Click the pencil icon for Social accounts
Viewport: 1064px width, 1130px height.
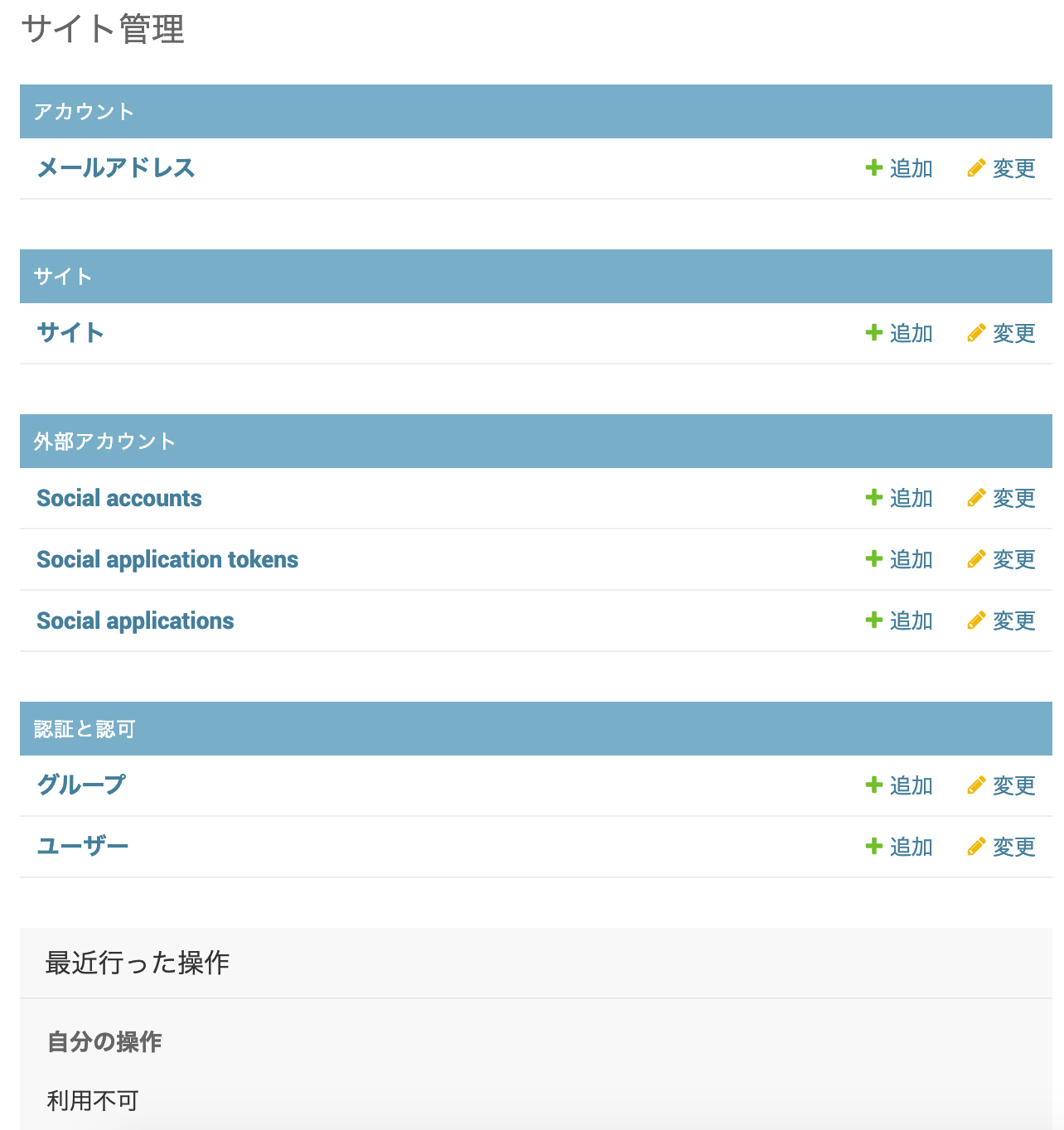click(x=976, y=498)
